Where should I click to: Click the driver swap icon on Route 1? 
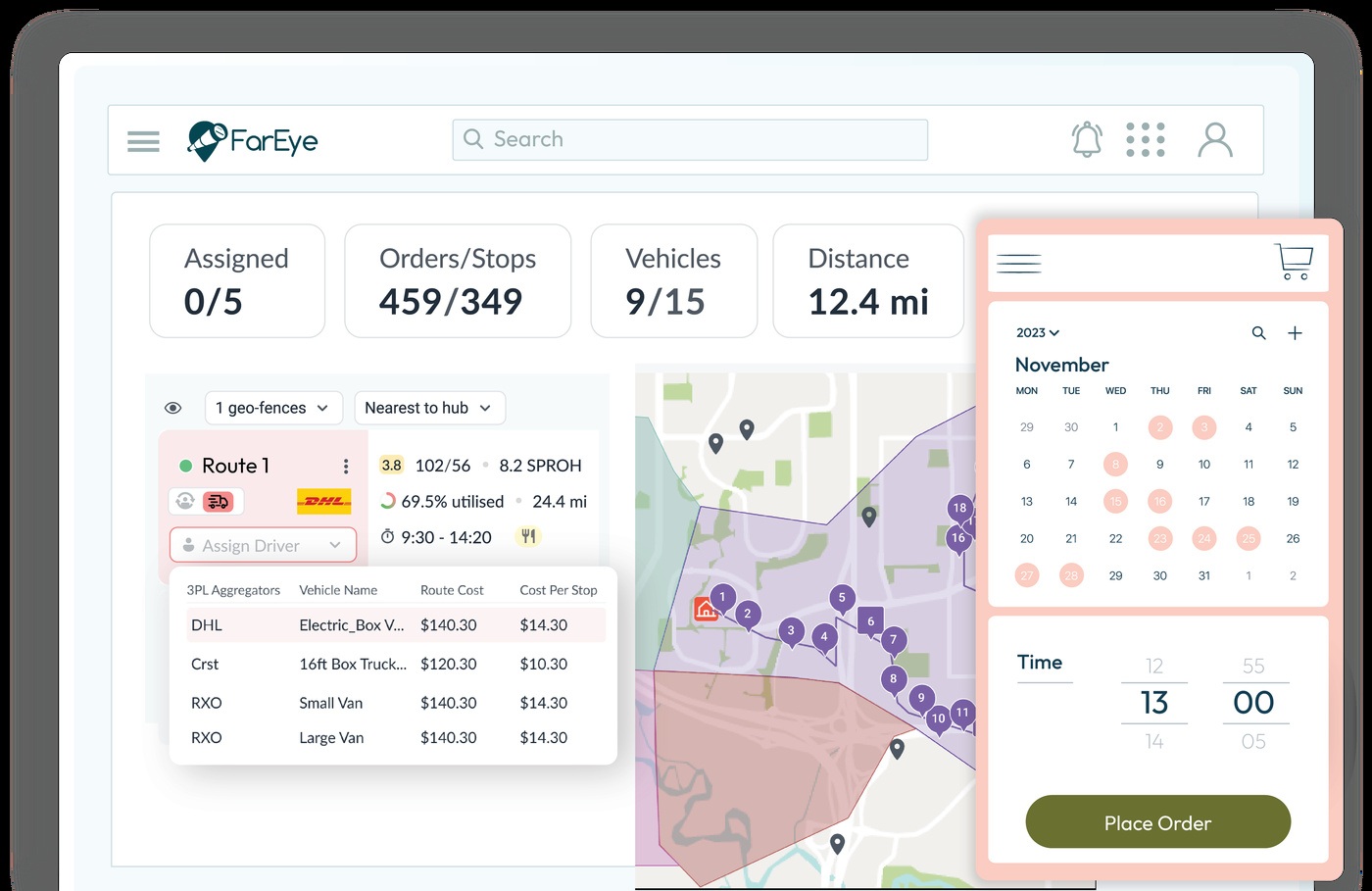pos(185,501)
